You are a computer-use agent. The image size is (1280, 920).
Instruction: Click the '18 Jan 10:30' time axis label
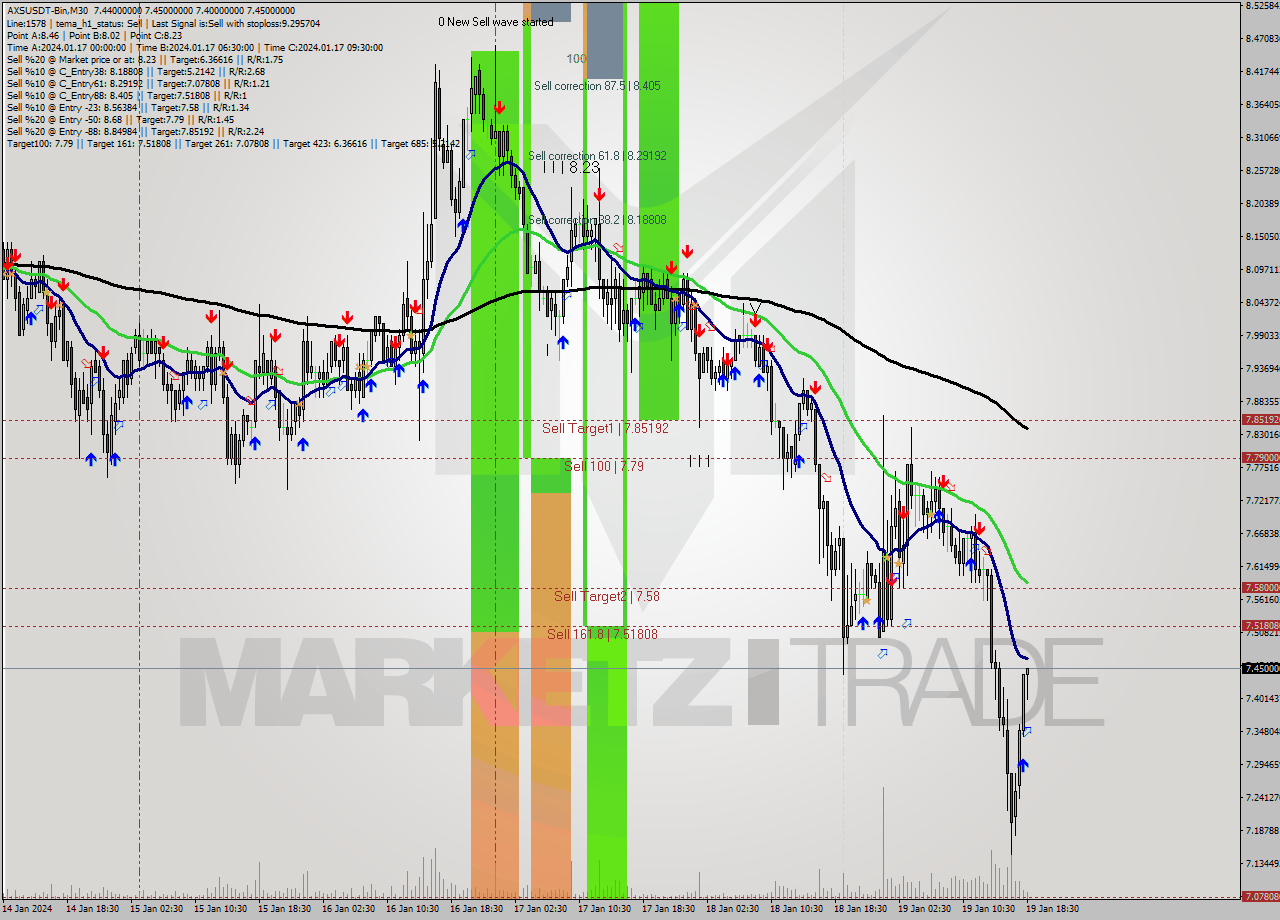click(x=797, y=909)
